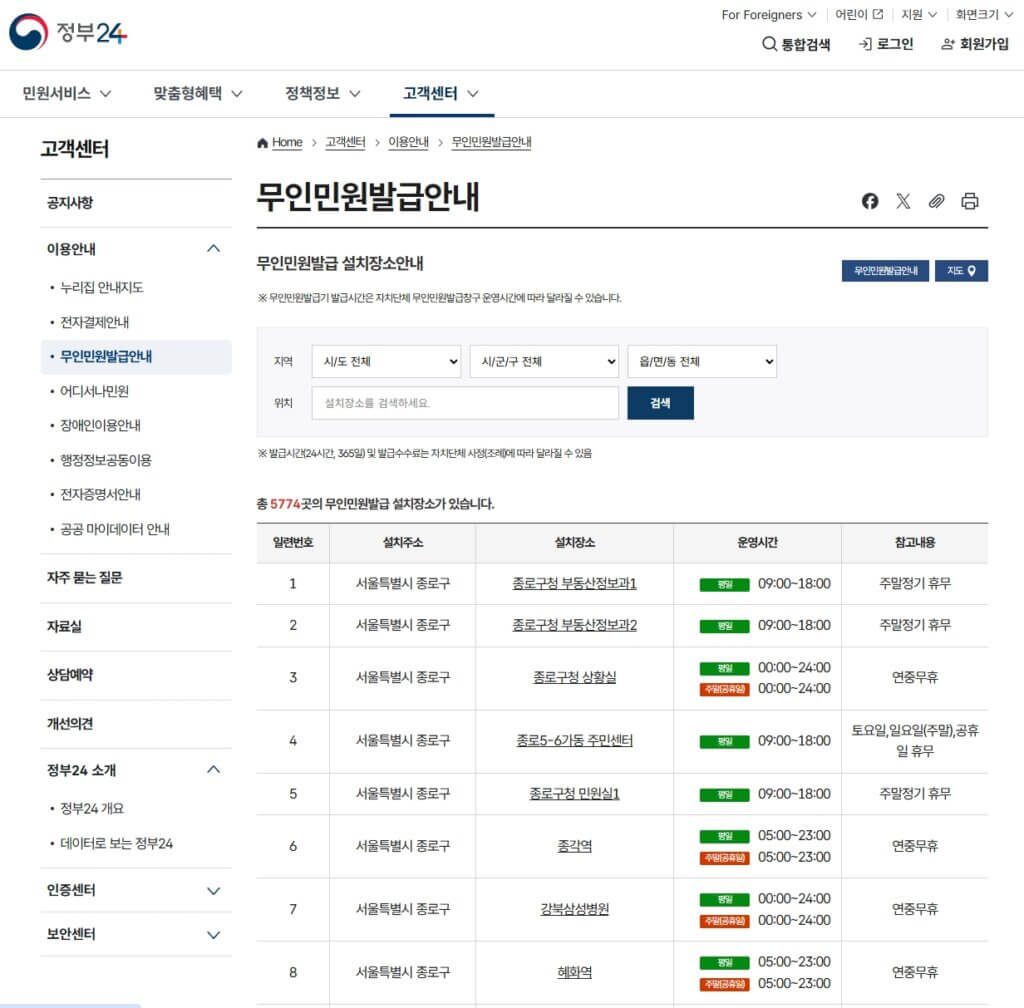Open 어디서나민원 sidebar item
This screenshot has height=1008, width=1024.
(95, 391)
